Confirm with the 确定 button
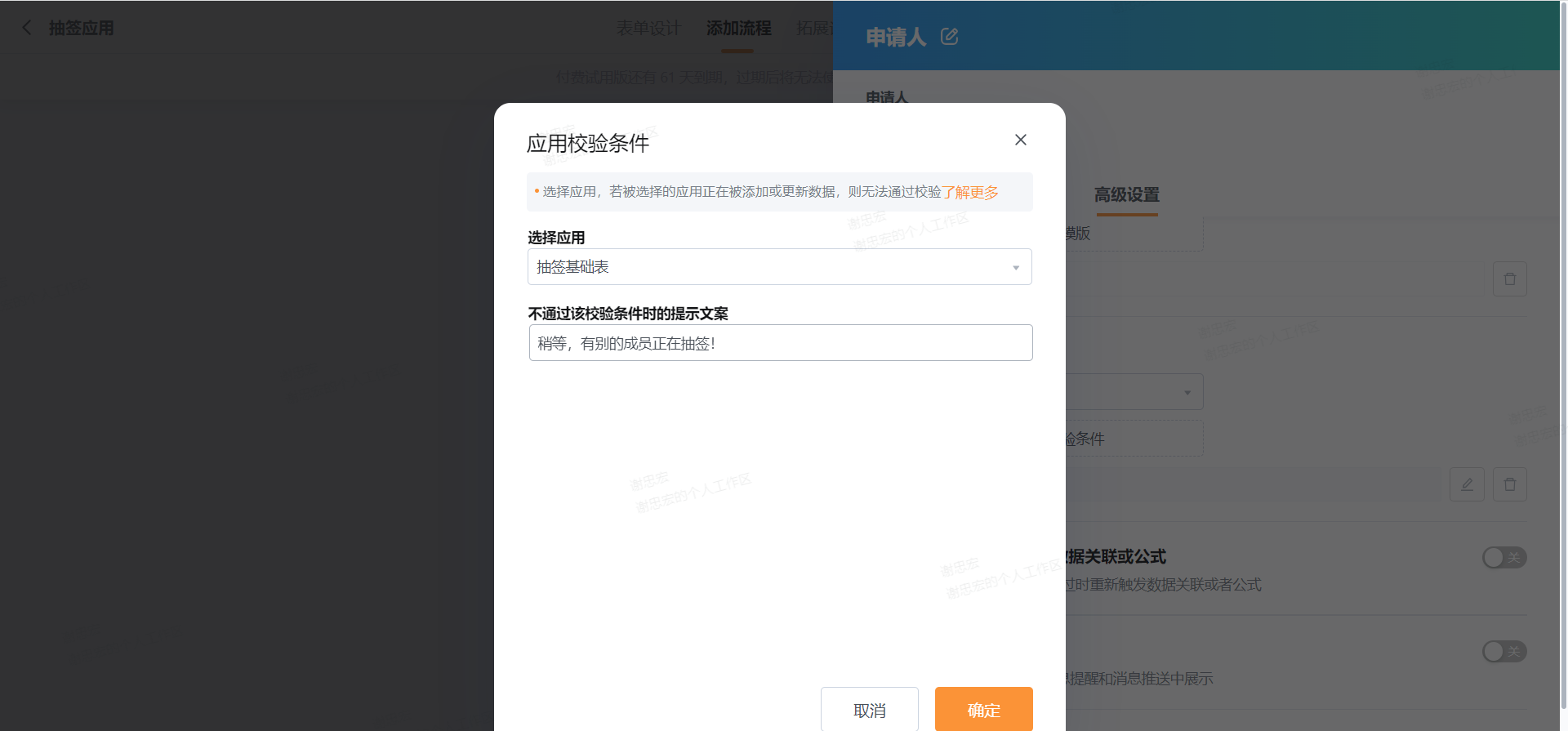Viewport: 1568px width, 731px height. click(x=984, y=709)
